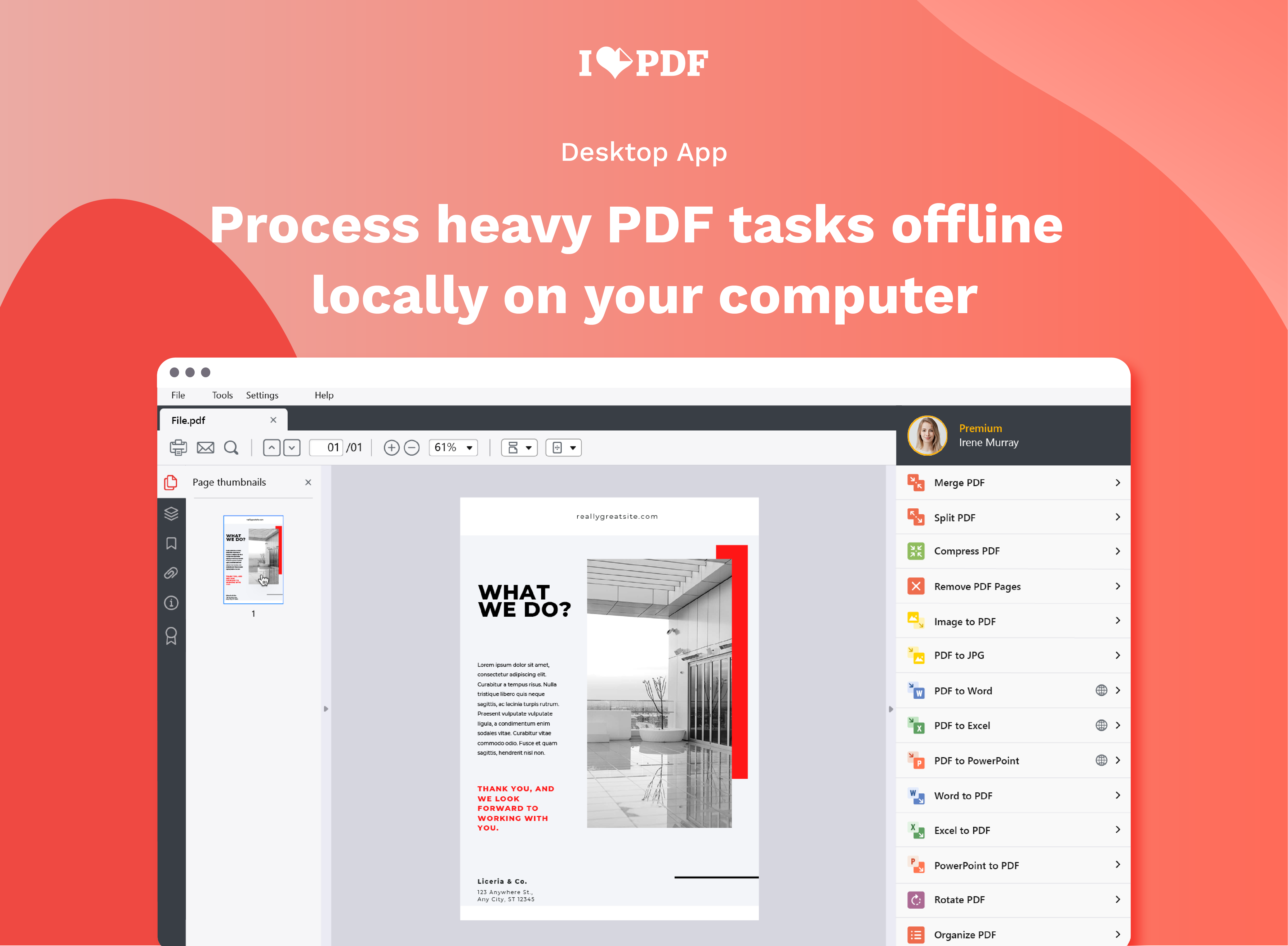This screenshot has height=946, width=1288.
Task: Open the bookmarks sidebar icon
Action: (171, 543)
